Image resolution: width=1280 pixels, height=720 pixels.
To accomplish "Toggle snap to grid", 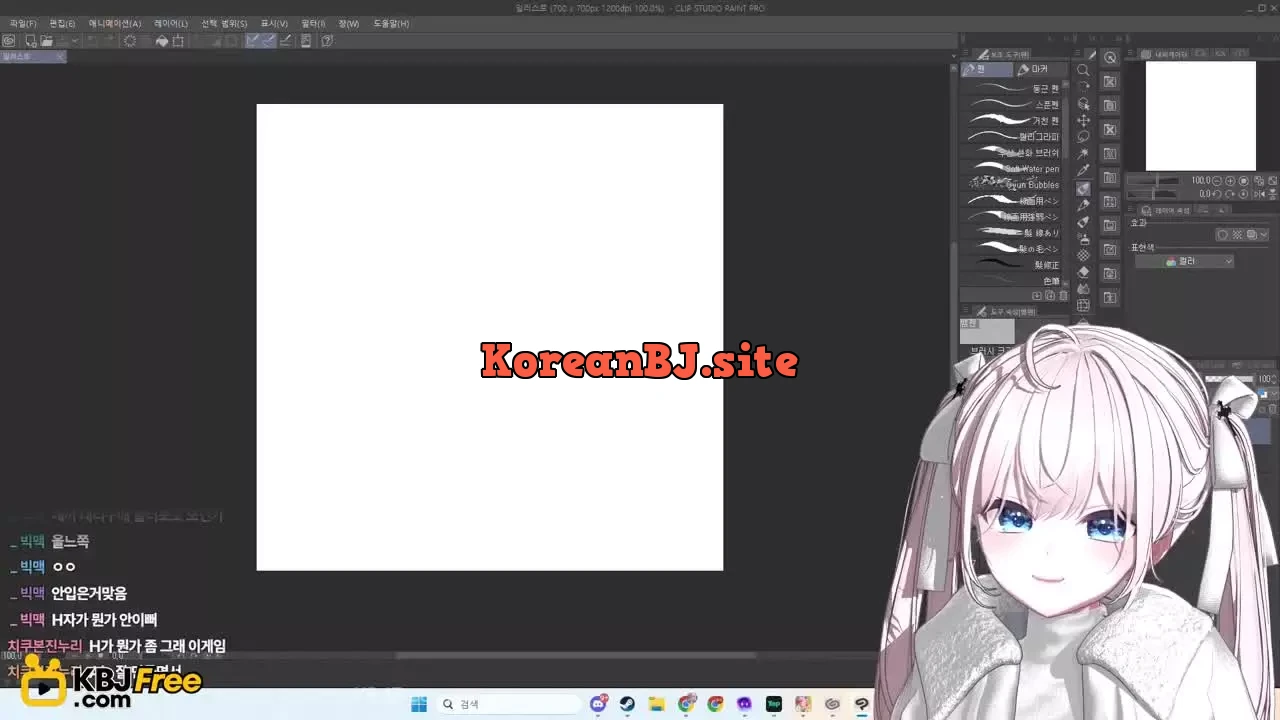I will [285, 41].
